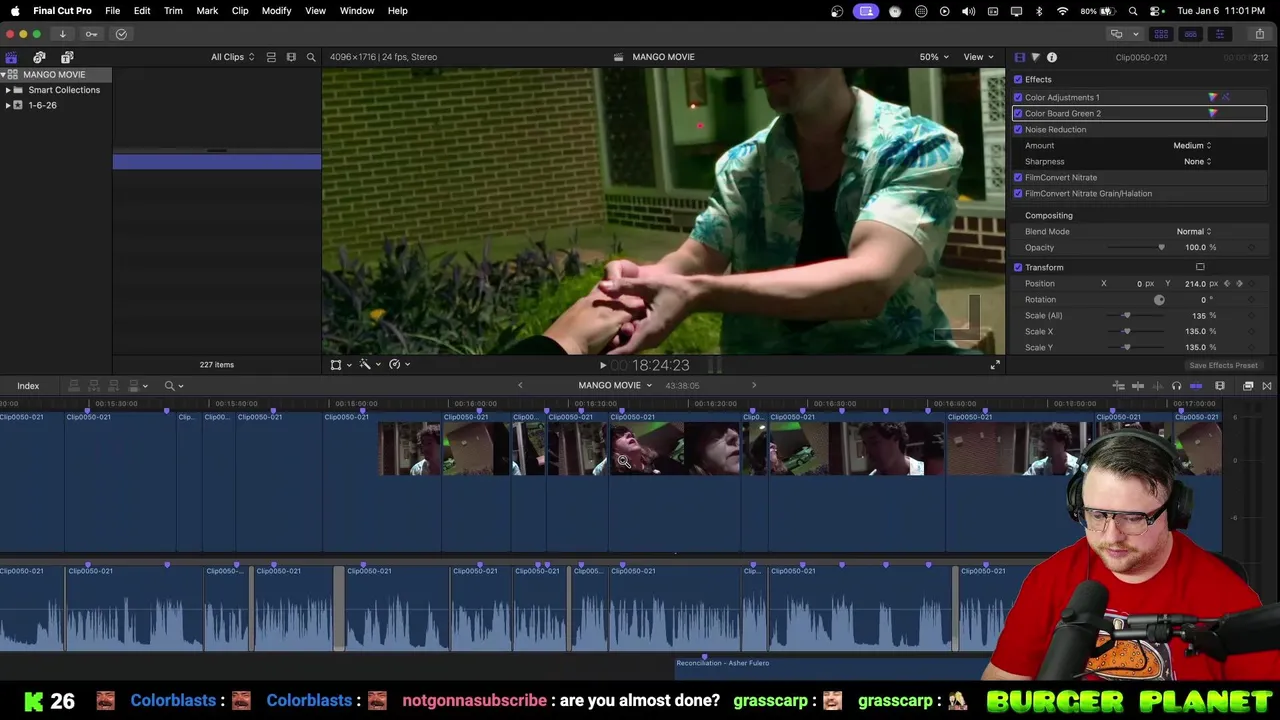This screenshot has height=720, width=1280.
Task: Click the magic wand icon on Color Adjustments 1
Action: click(x=1226, y=97)
